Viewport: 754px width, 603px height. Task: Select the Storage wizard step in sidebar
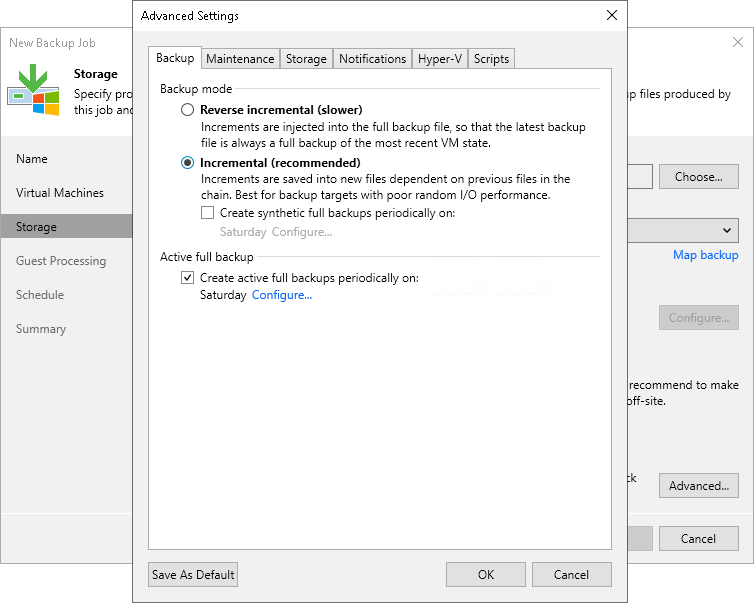66,226
